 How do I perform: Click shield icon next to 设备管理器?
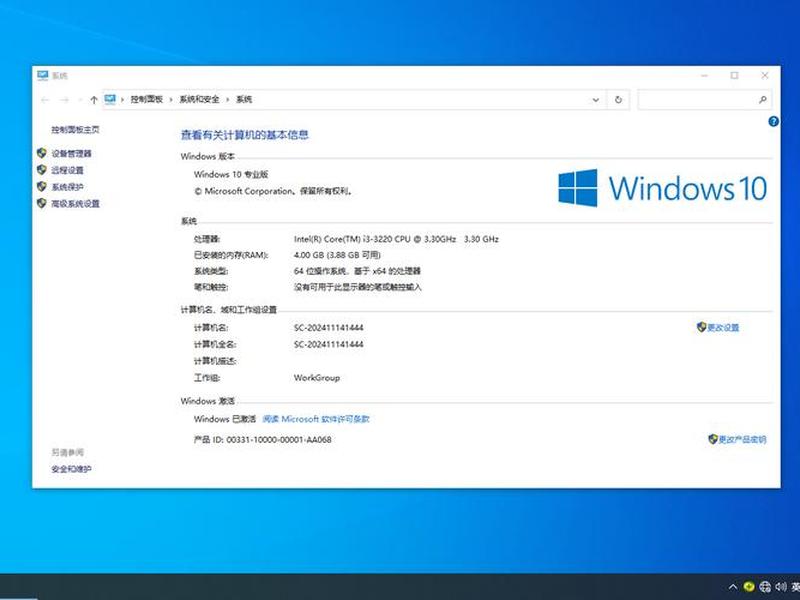point(42,153)
